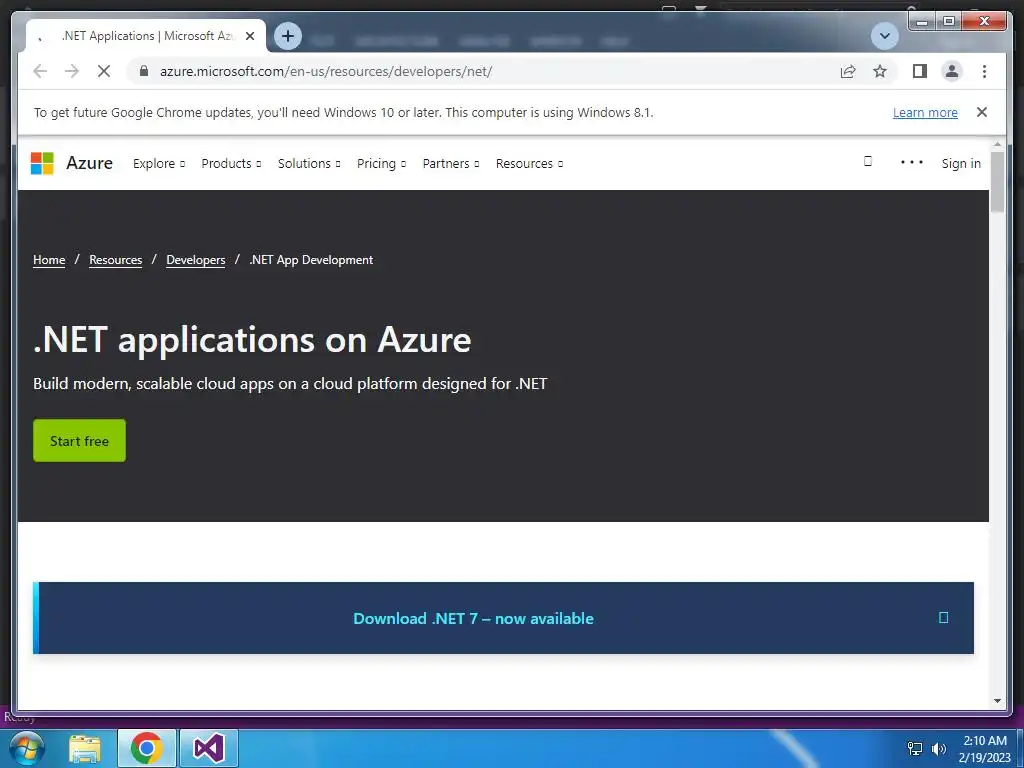
Task: Click the address bar URL
Action: 326,71
